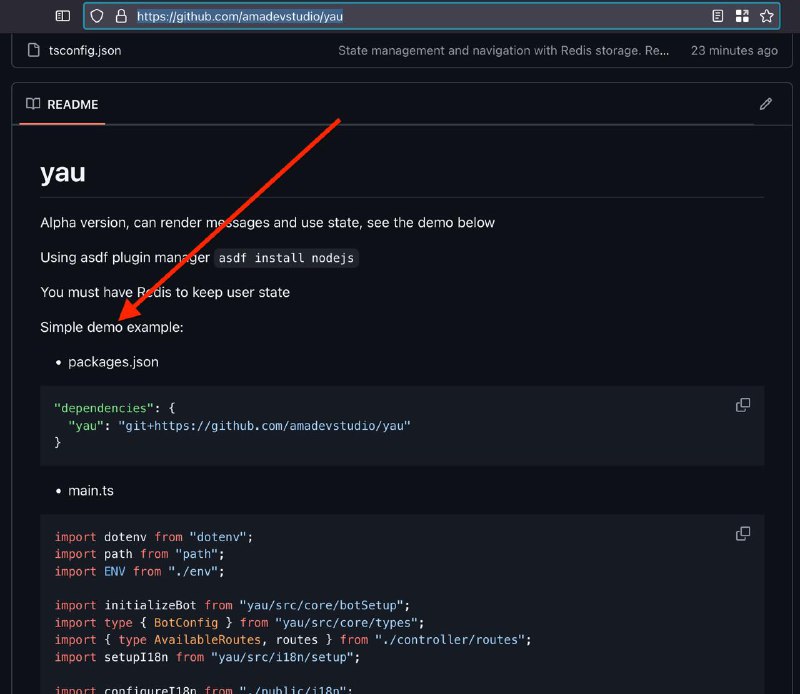Open the browser sidebar panel icon
This screenshot has height=694, width=800.
pos(62,16)
